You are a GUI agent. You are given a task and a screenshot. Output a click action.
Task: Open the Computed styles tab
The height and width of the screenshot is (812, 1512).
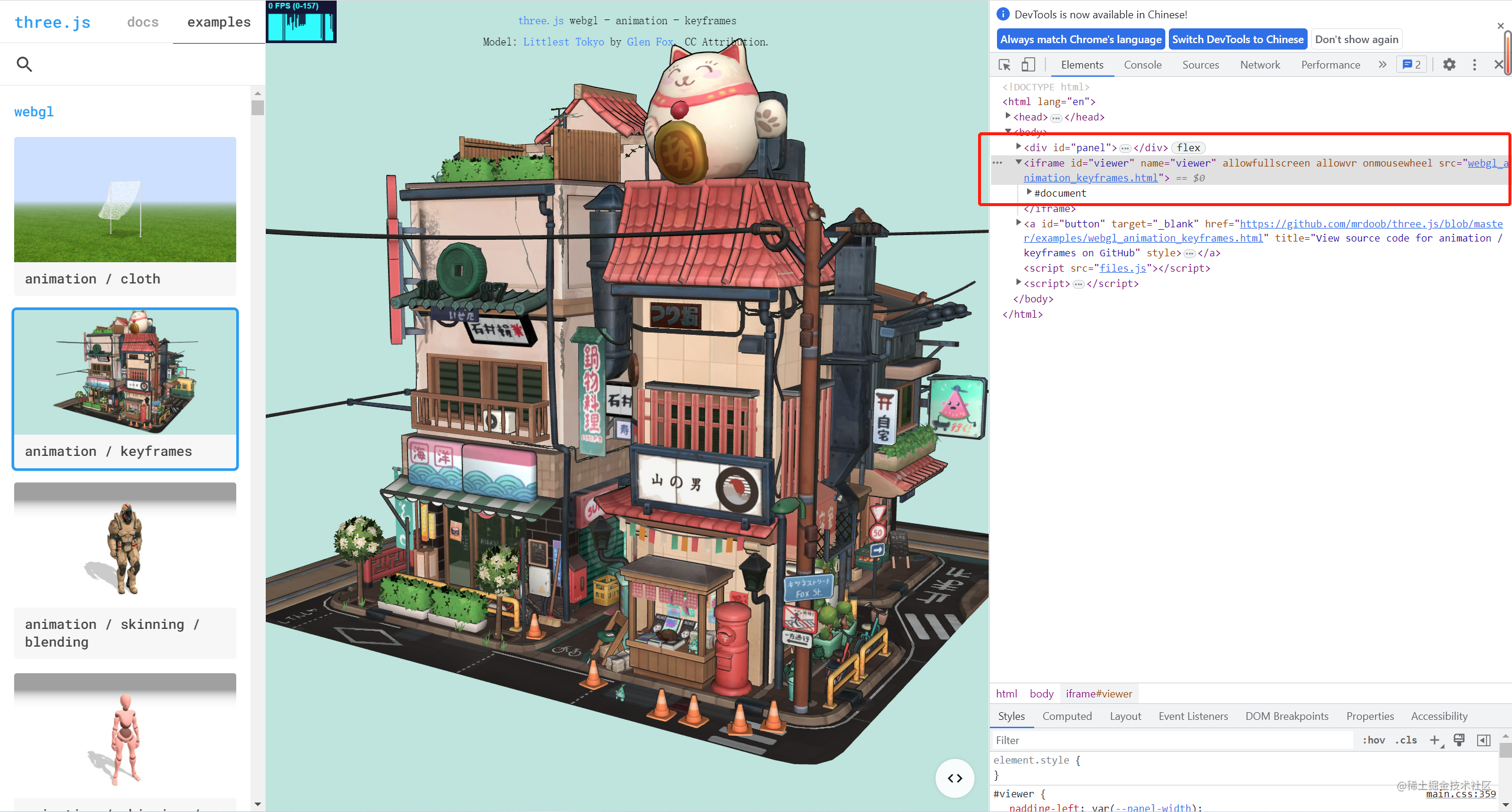pos(1067,716)
